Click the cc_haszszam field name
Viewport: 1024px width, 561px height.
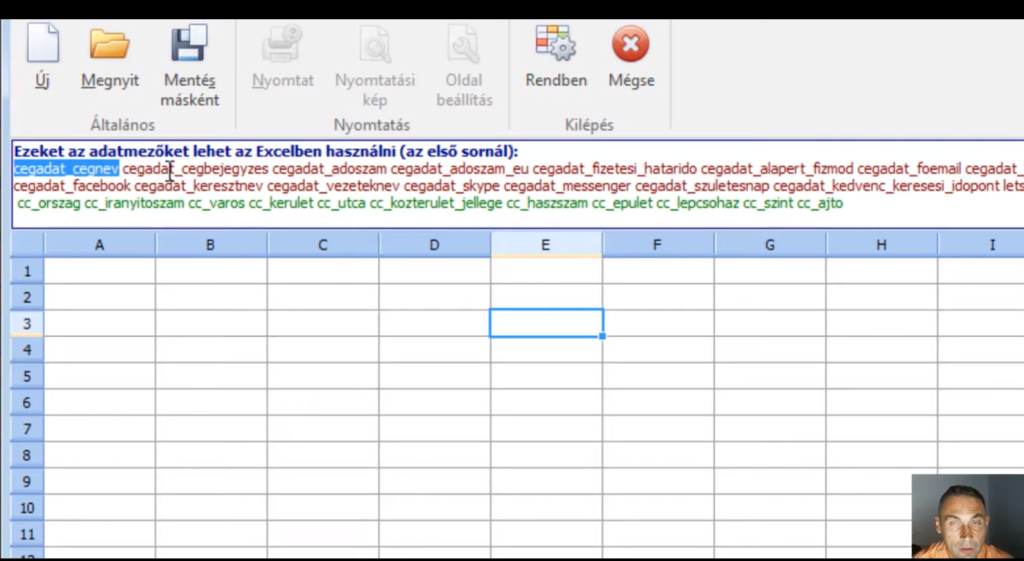(547, 203)
